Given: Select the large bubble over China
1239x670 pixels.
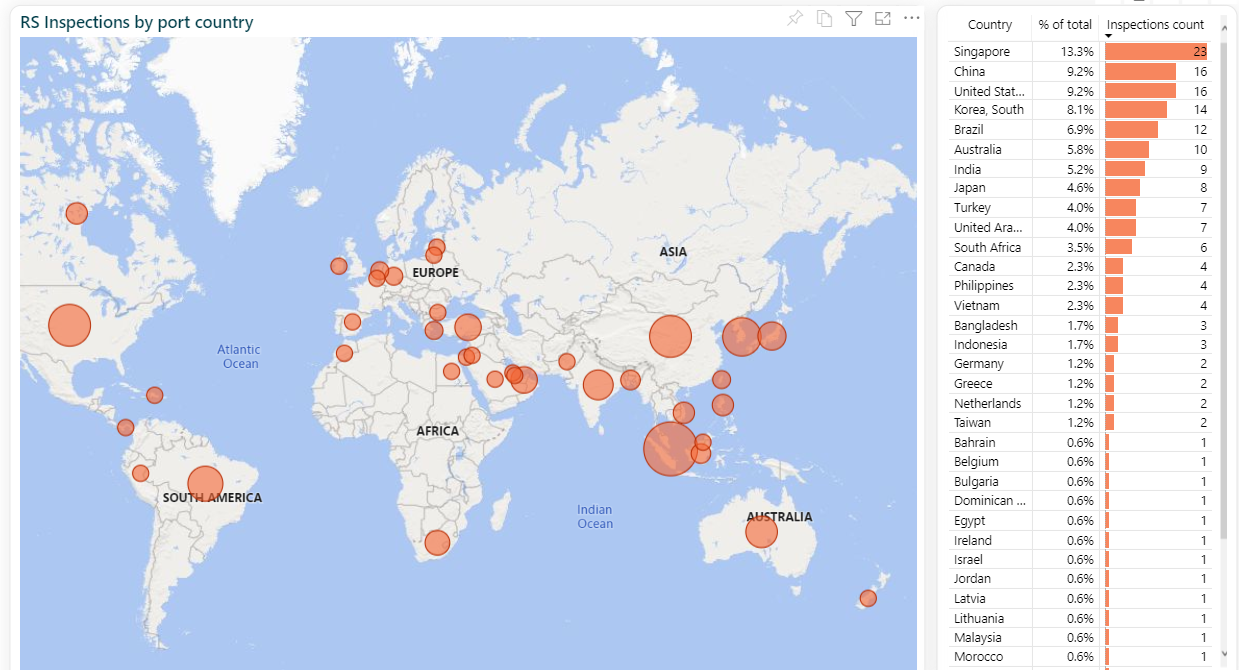Looking at the screenshot, I should (669, 337).
